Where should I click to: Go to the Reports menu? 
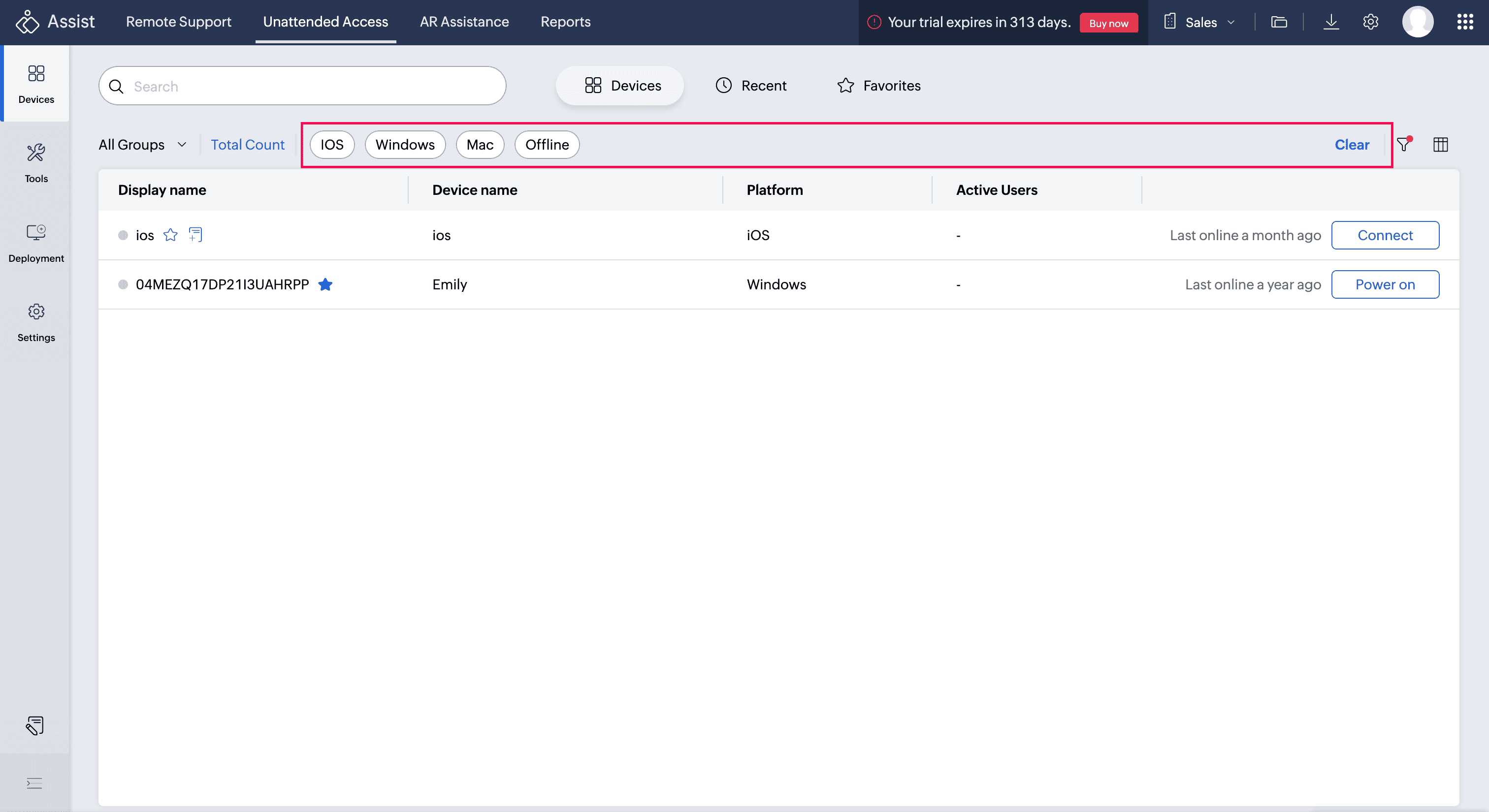(x=565, y=22)
